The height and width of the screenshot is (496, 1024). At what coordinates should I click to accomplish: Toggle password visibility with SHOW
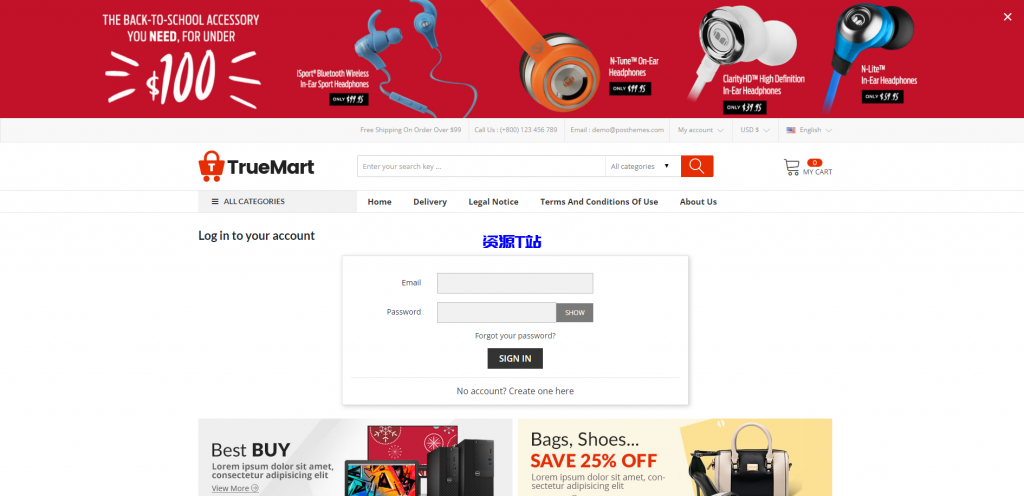point(575,313)
